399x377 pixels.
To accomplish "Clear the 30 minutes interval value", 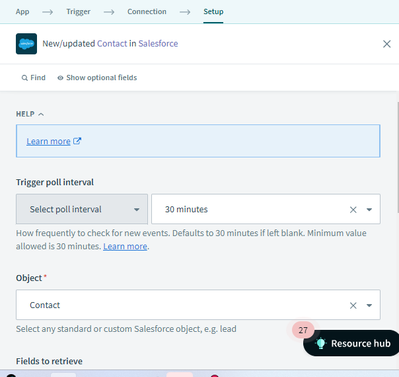I will click(x=353, y=210).
